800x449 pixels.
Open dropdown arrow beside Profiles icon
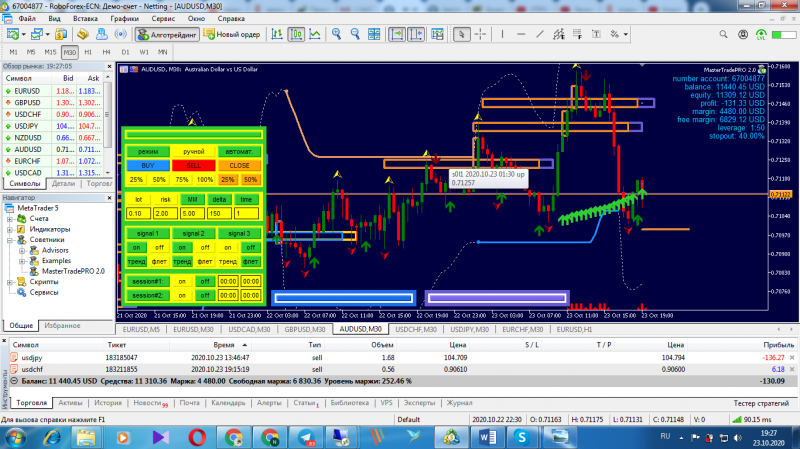[47, 34]
